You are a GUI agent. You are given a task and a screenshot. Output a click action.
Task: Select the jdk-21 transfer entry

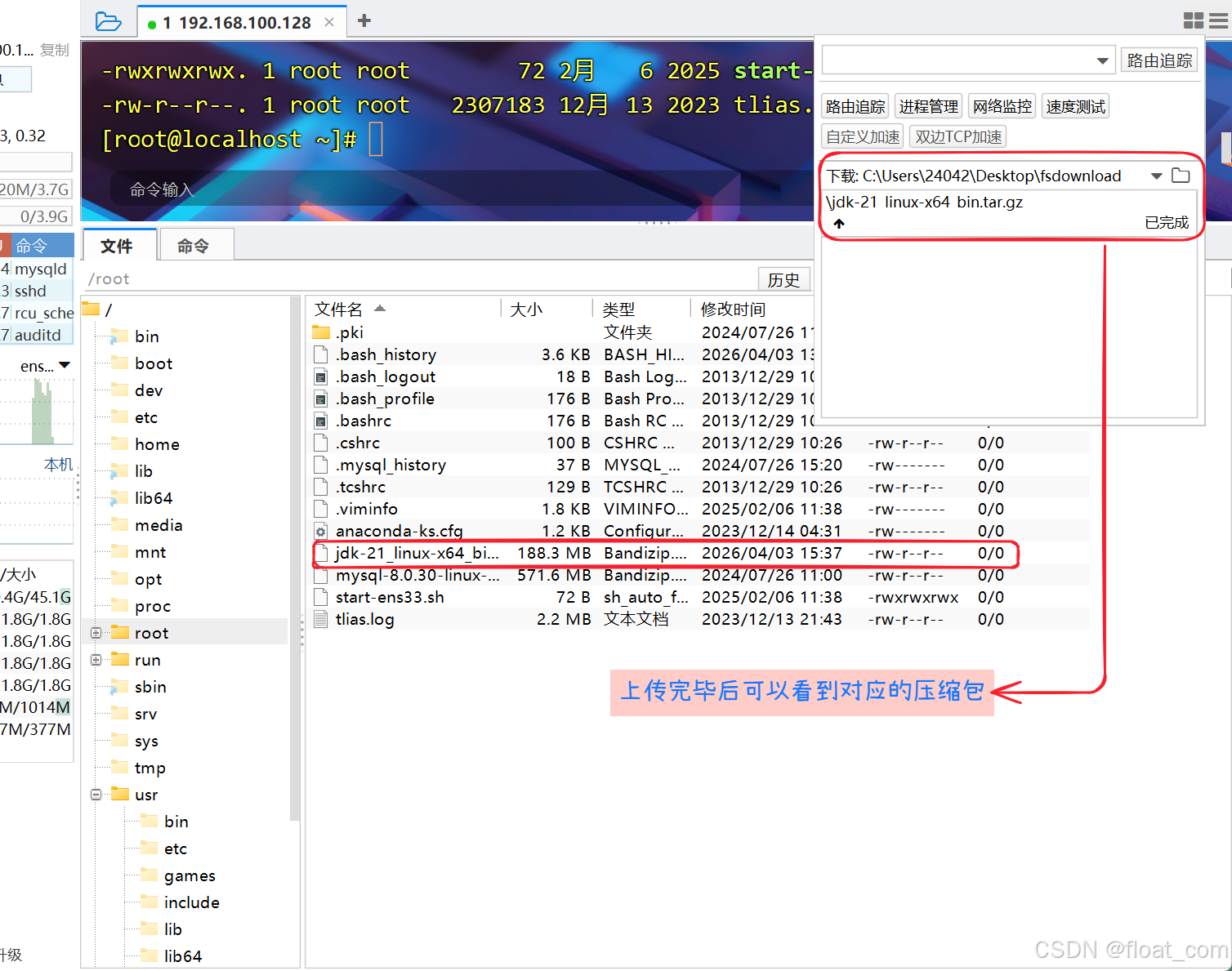click(x=1009, y=212)
